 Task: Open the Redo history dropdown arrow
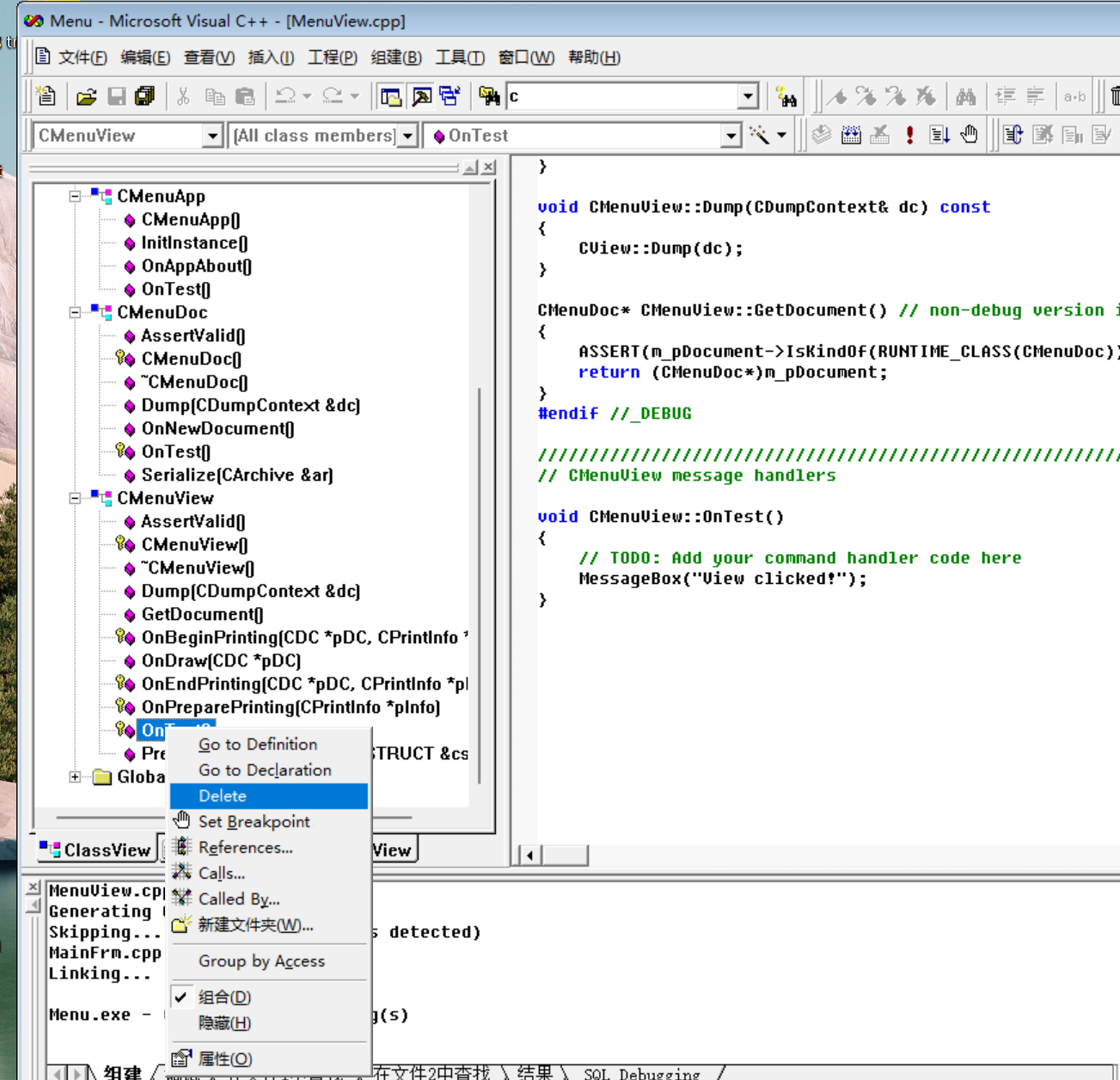pyautogui.click(x=354, y=96)
